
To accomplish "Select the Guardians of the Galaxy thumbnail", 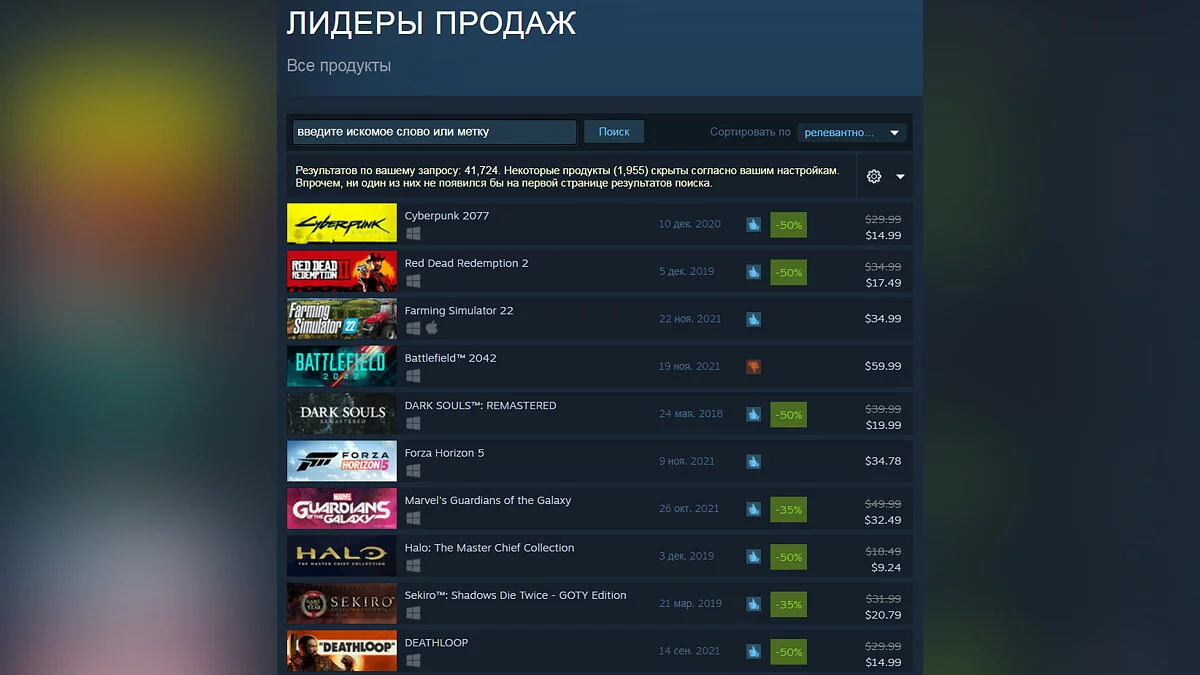I will coord(342,509).
